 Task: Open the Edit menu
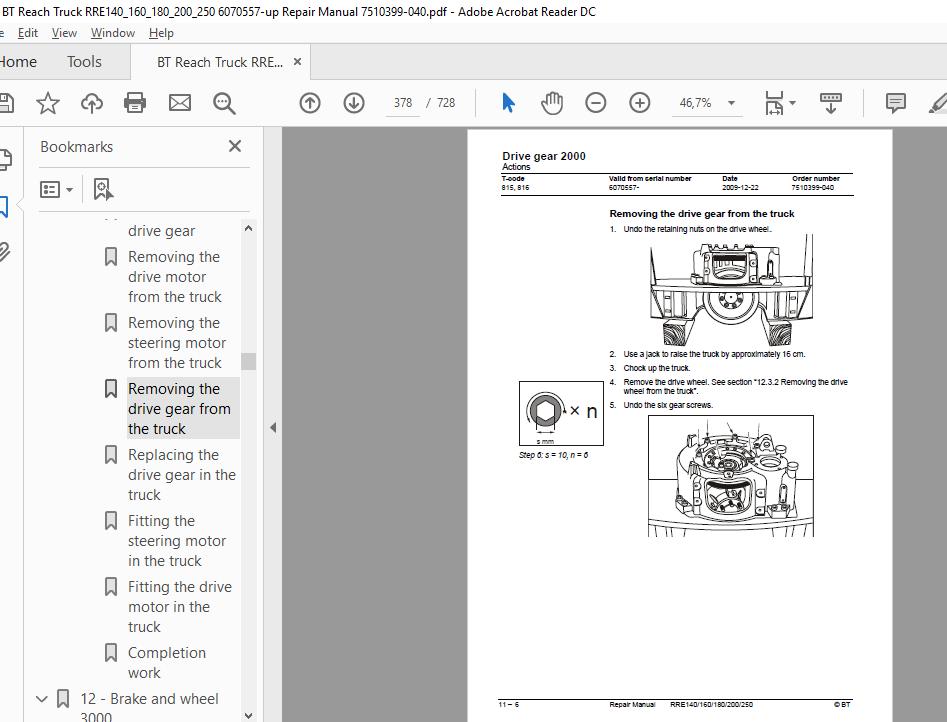pyautogui.click(x=28, y=33)
